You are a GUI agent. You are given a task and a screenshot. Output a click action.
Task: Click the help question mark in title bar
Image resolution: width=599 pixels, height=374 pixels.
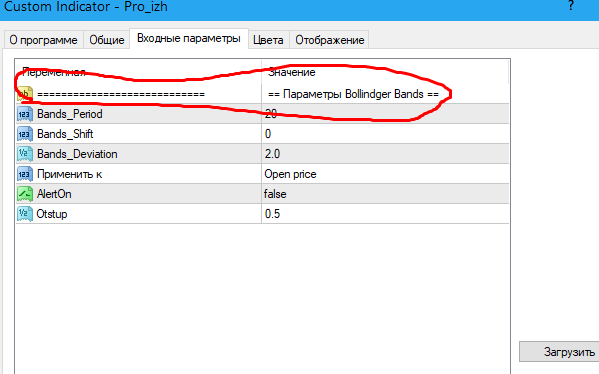[571, 6]
